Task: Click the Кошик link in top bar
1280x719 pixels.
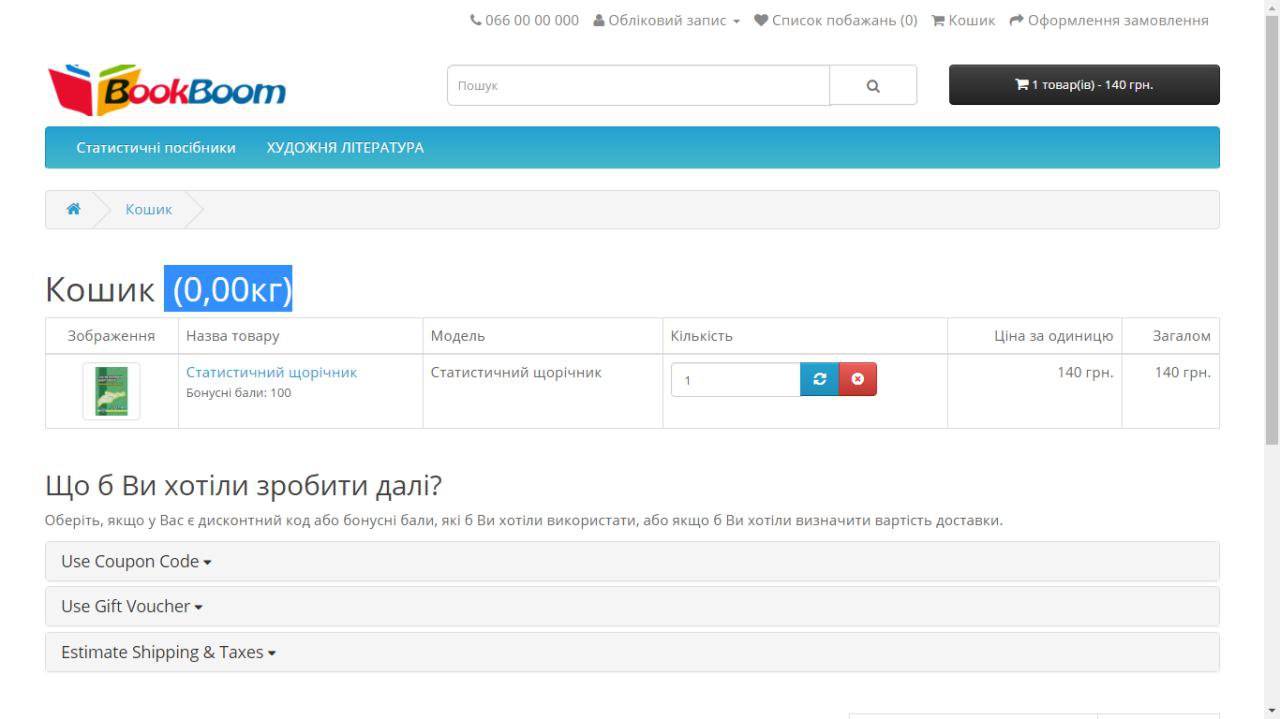Action: tap(963, 20)
